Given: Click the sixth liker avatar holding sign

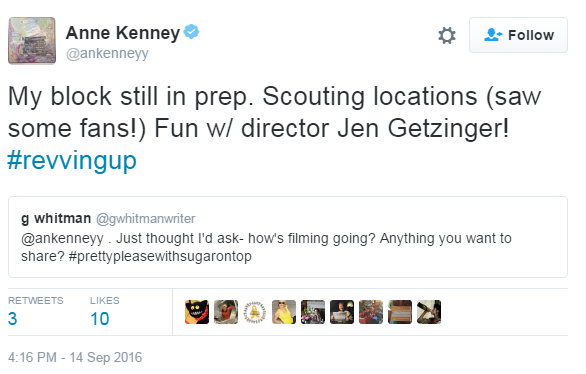Looking at the screenshot, I should [342, 312].
